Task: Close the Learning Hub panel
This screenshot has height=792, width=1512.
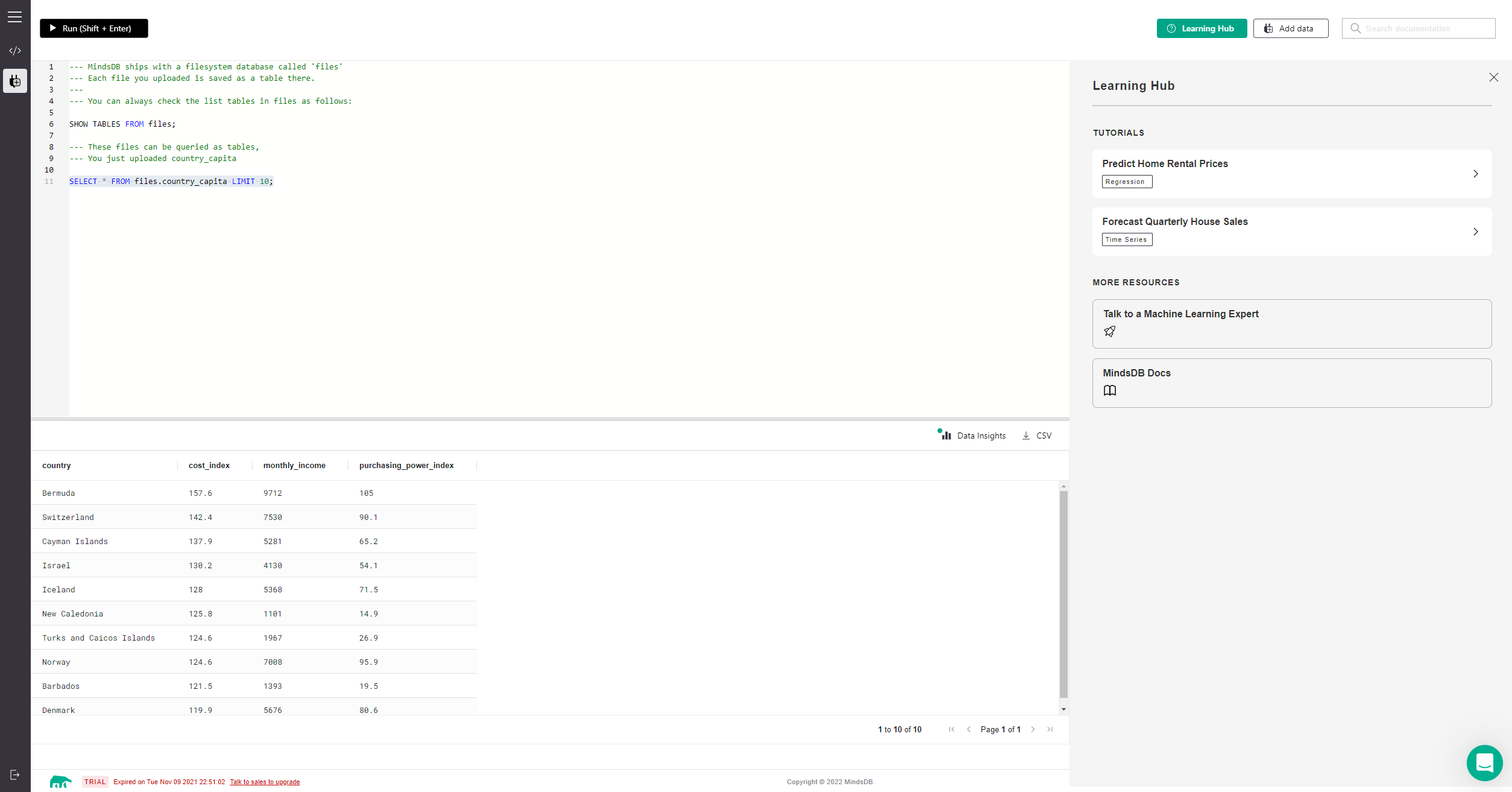Action: [1493, 77]
